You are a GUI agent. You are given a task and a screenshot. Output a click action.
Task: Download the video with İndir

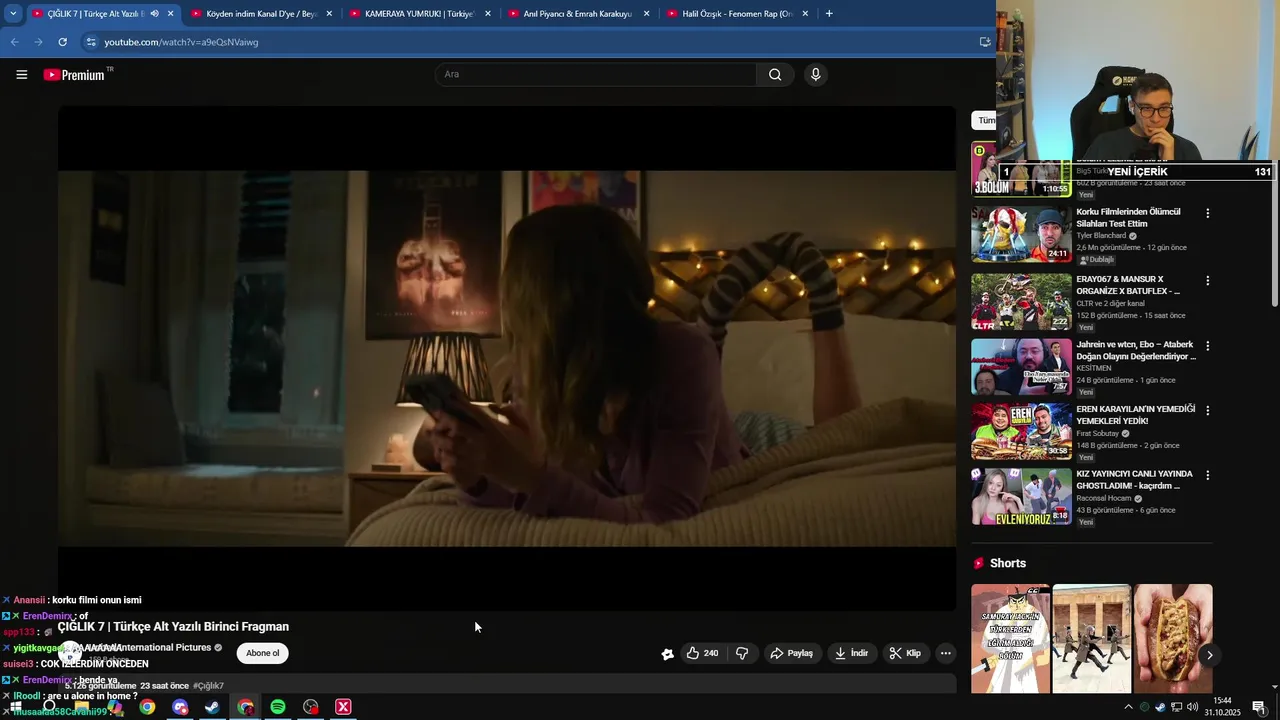[x=851, y=653]
